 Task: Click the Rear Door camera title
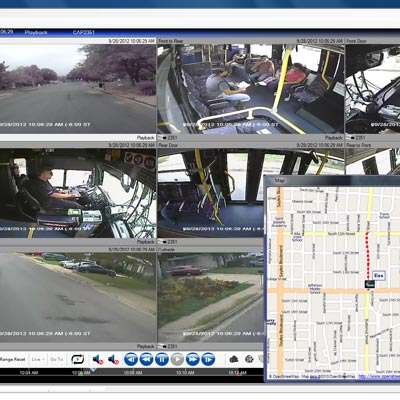pos(169,145)
